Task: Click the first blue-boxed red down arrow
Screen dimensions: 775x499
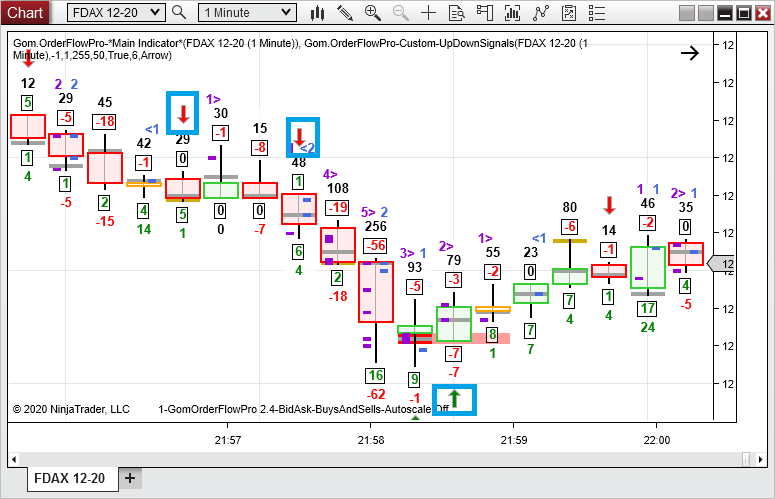Action: click(x=183, y=112)
